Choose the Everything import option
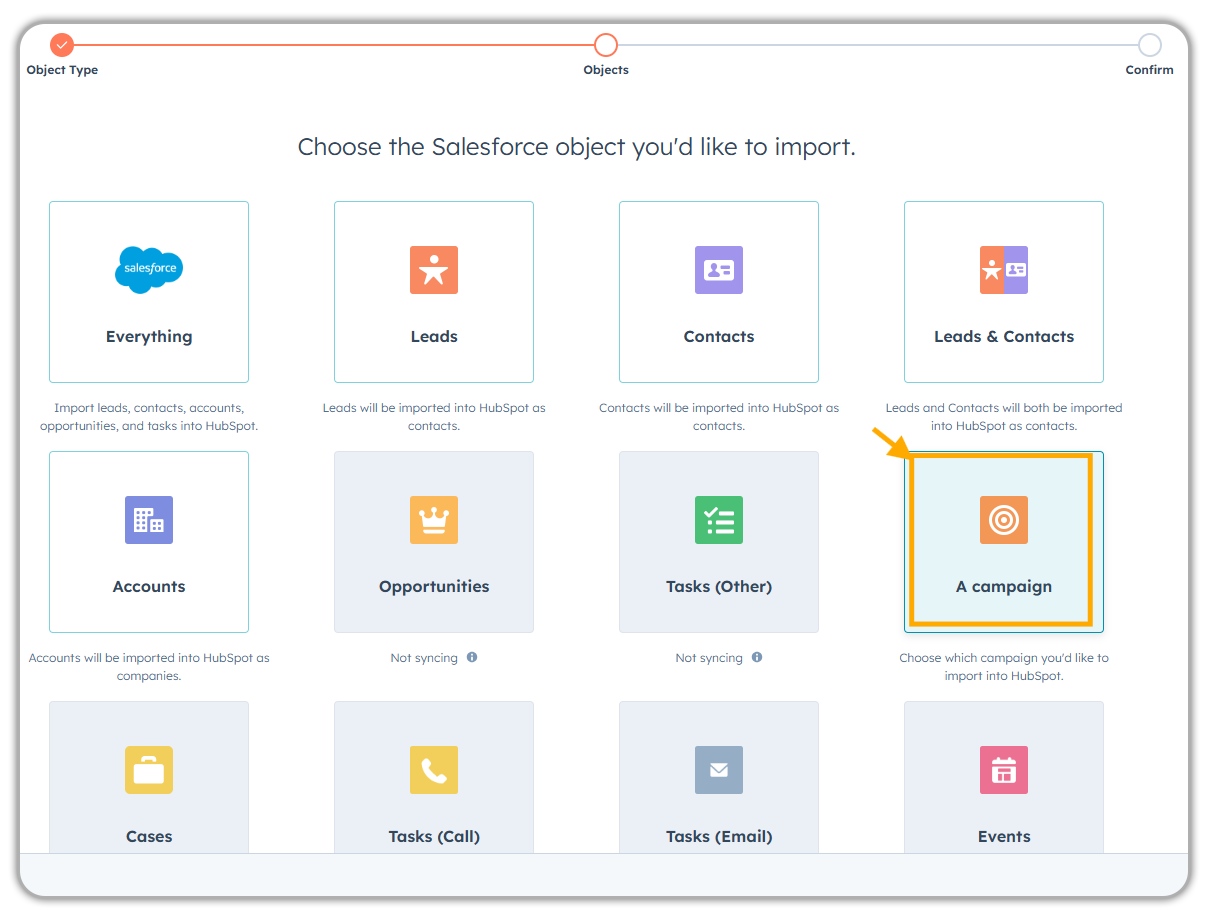The image size is (1211, 917). [148, 292]
